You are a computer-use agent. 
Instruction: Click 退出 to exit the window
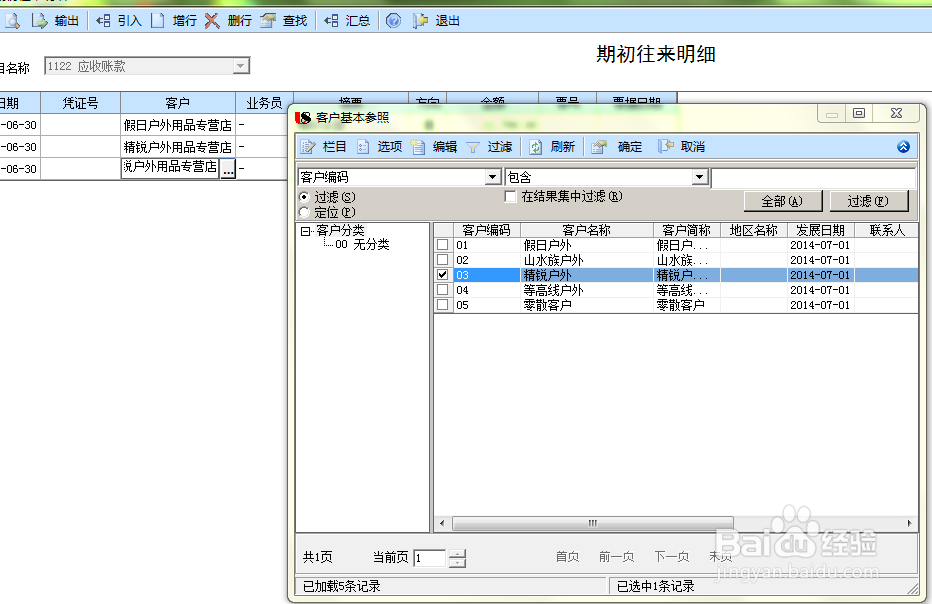(436, 21)
